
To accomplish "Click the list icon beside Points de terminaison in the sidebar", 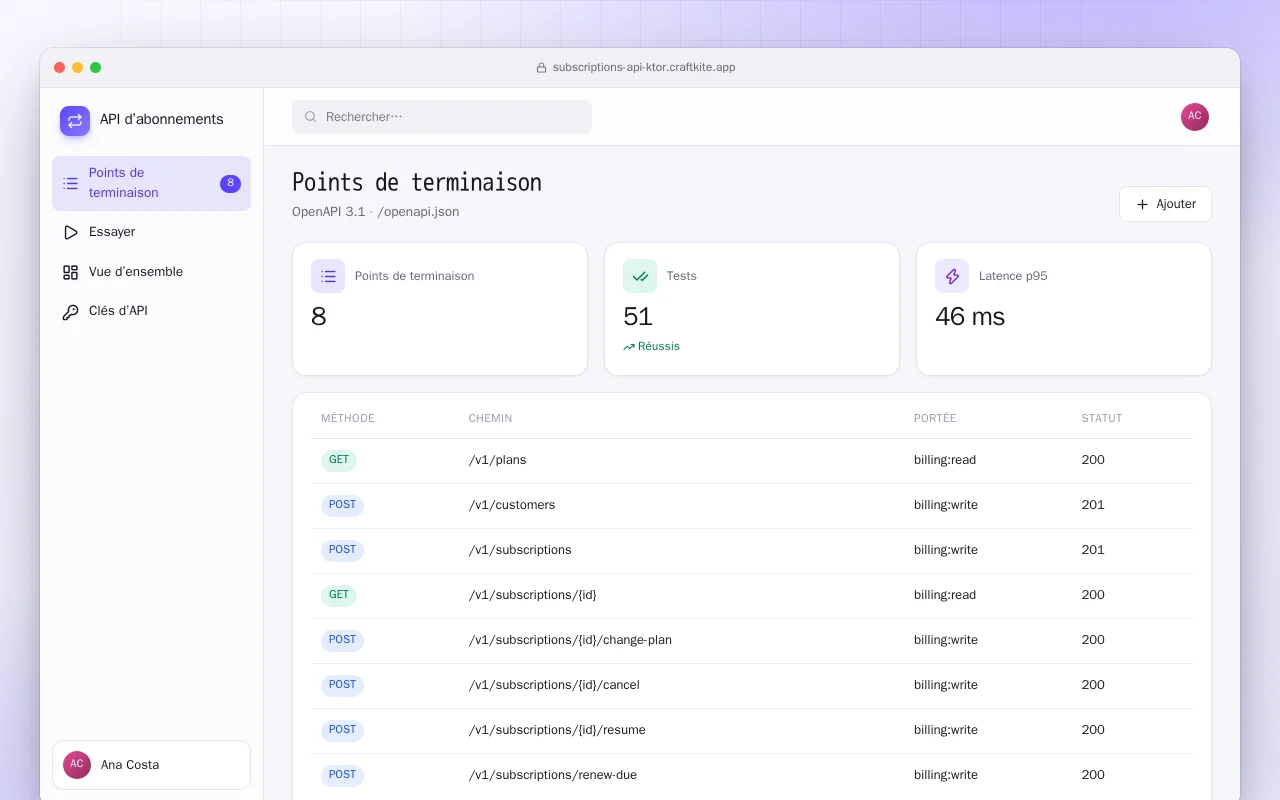I will pos(70,183).
